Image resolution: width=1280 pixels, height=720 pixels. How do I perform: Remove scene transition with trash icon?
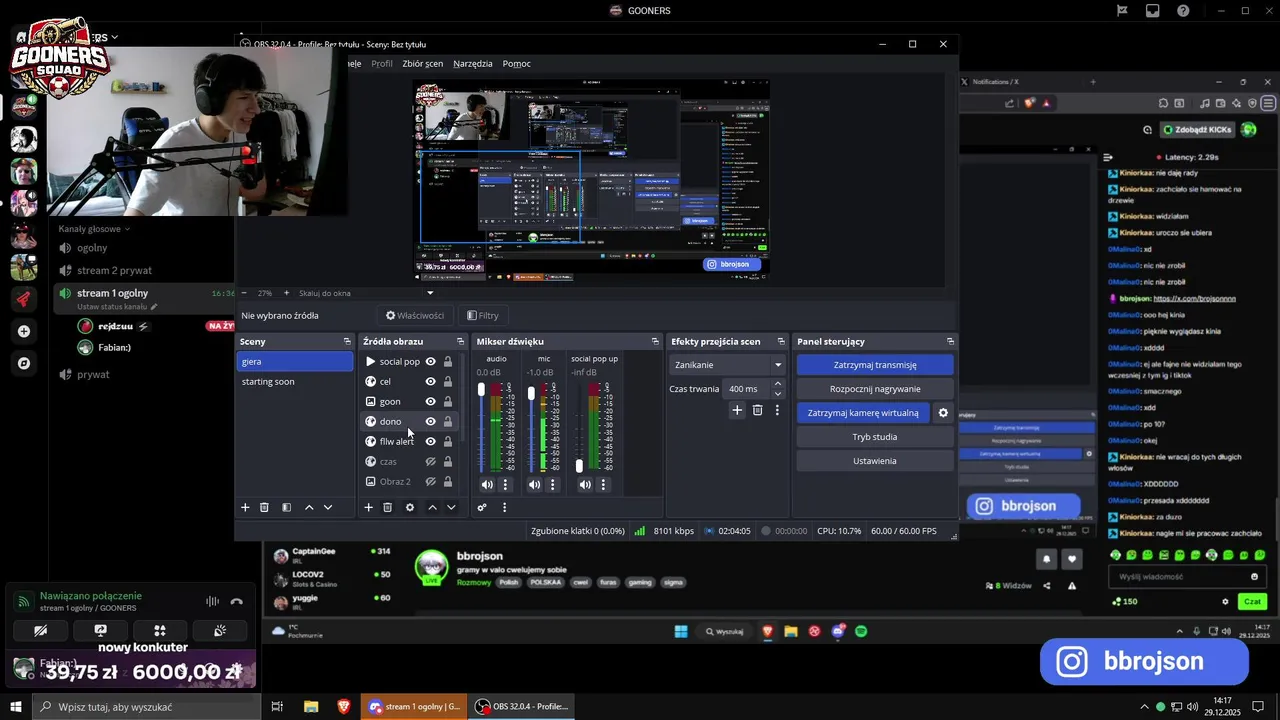pyautogui.click(x=757, y=410)
